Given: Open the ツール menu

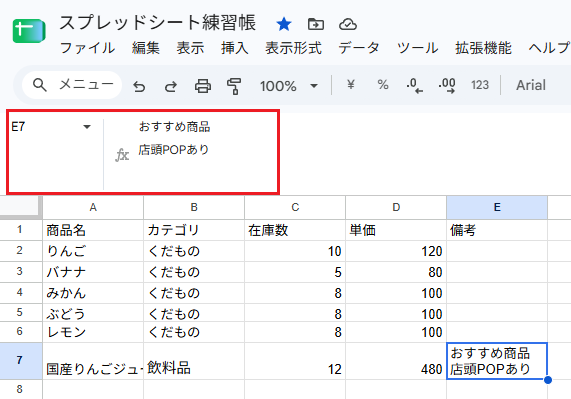Looking at the screenshot, I should (417, 48).
